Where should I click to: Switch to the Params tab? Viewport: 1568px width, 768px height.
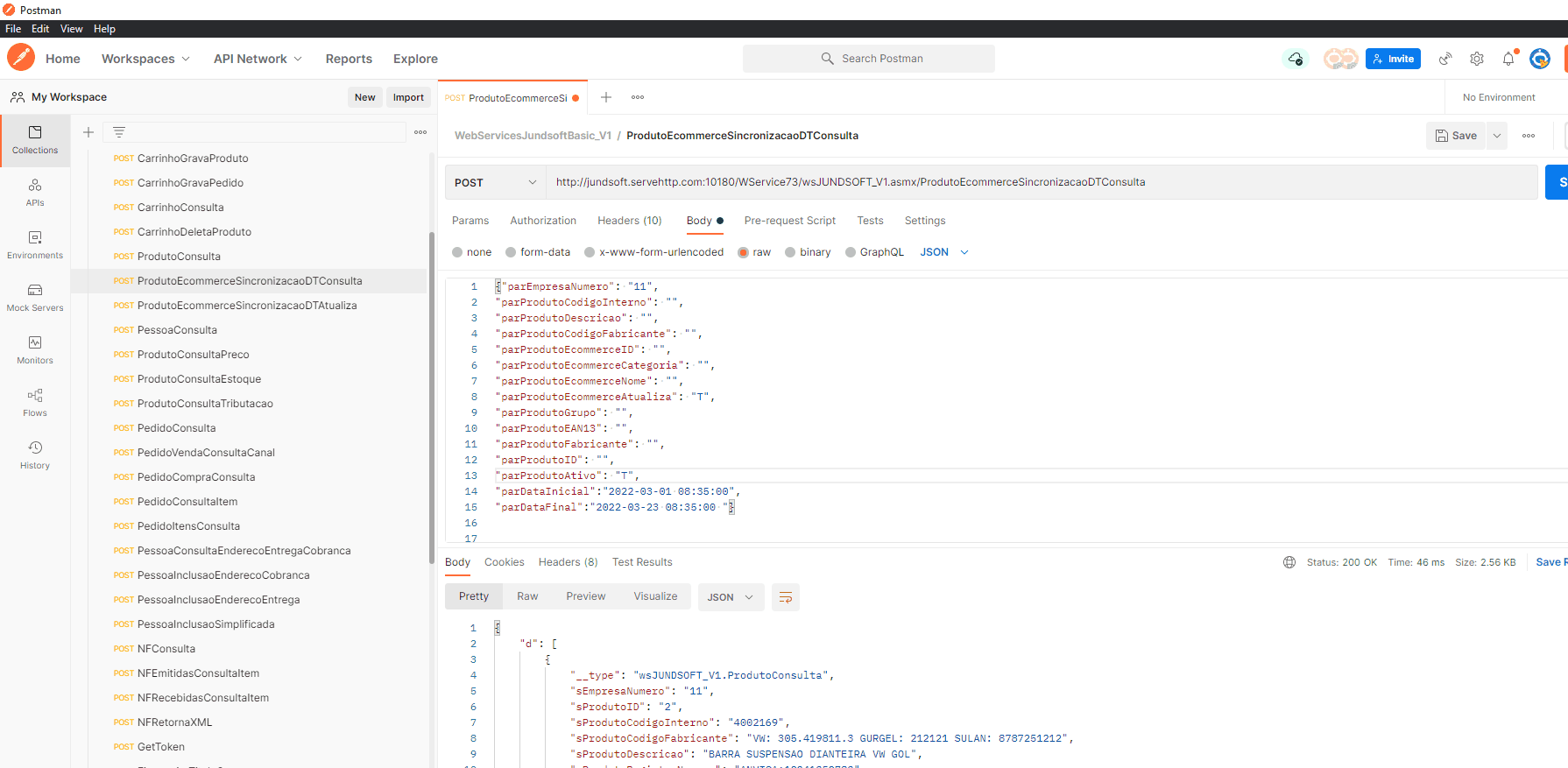[x=470, y=221]
